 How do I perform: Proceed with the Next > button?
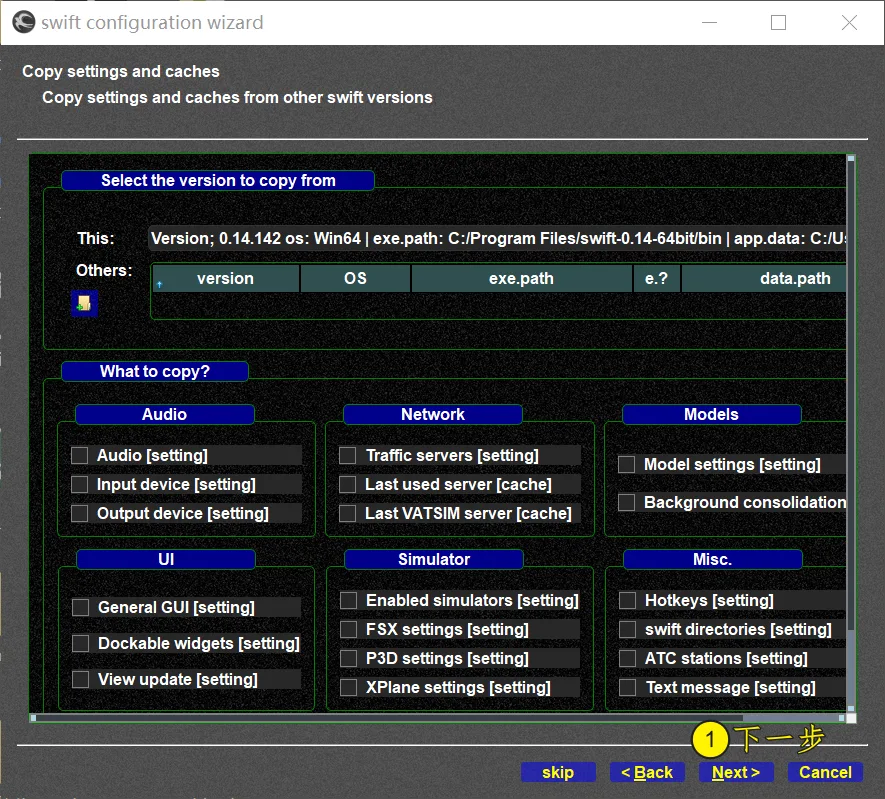click(x=736, y=772)
